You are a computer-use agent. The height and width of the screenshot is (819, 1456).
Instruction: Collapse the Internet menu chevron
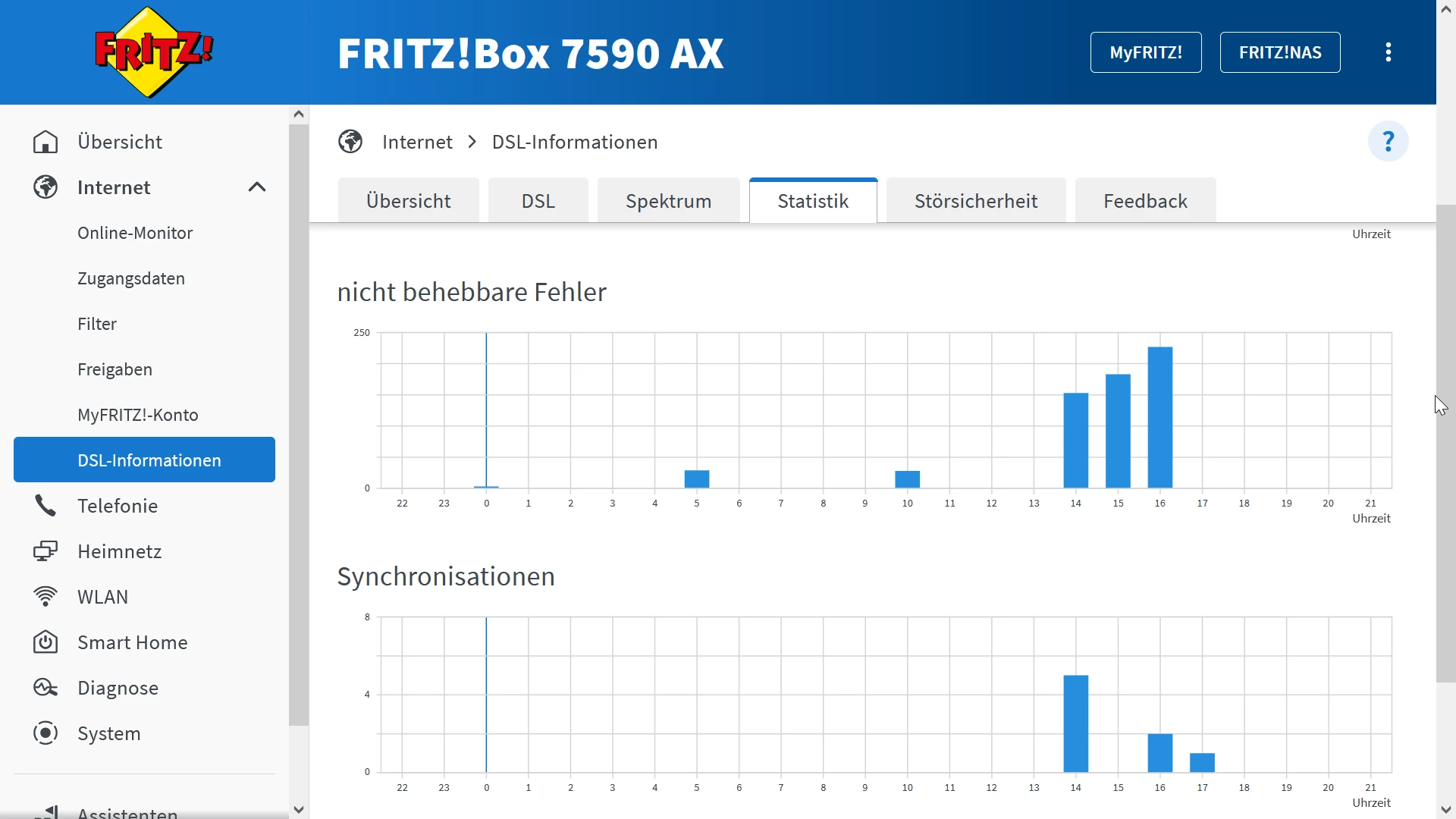[x=257, y=187]
